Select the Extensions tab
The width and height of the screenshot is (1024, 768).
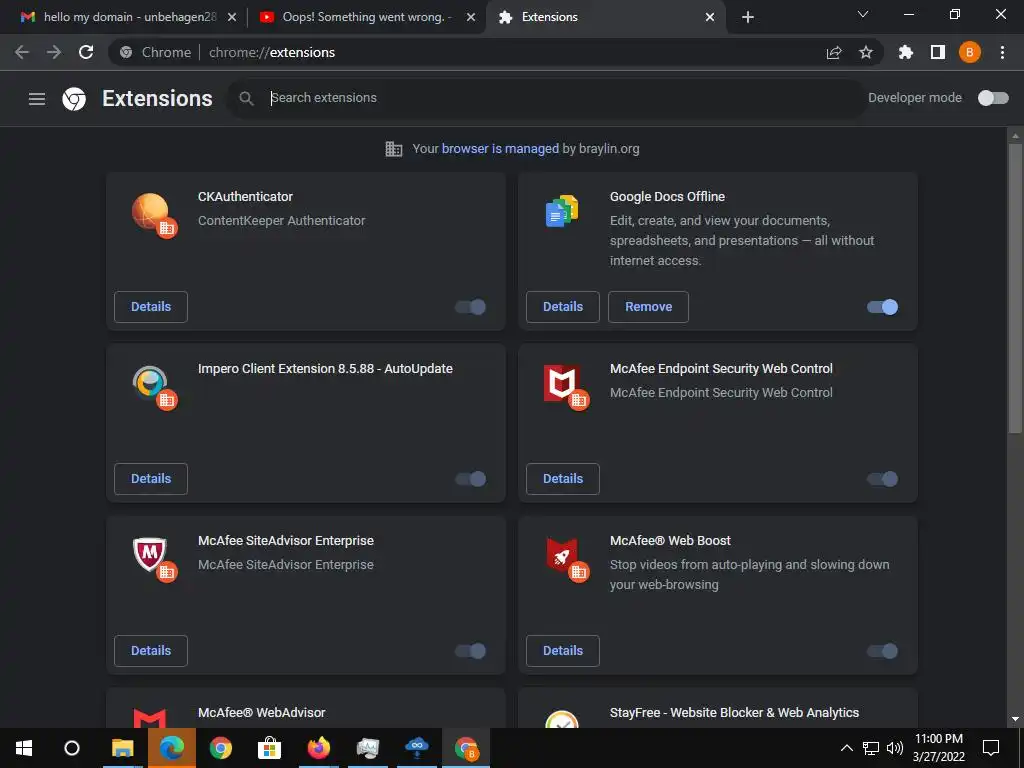click(x=605, y=17)
